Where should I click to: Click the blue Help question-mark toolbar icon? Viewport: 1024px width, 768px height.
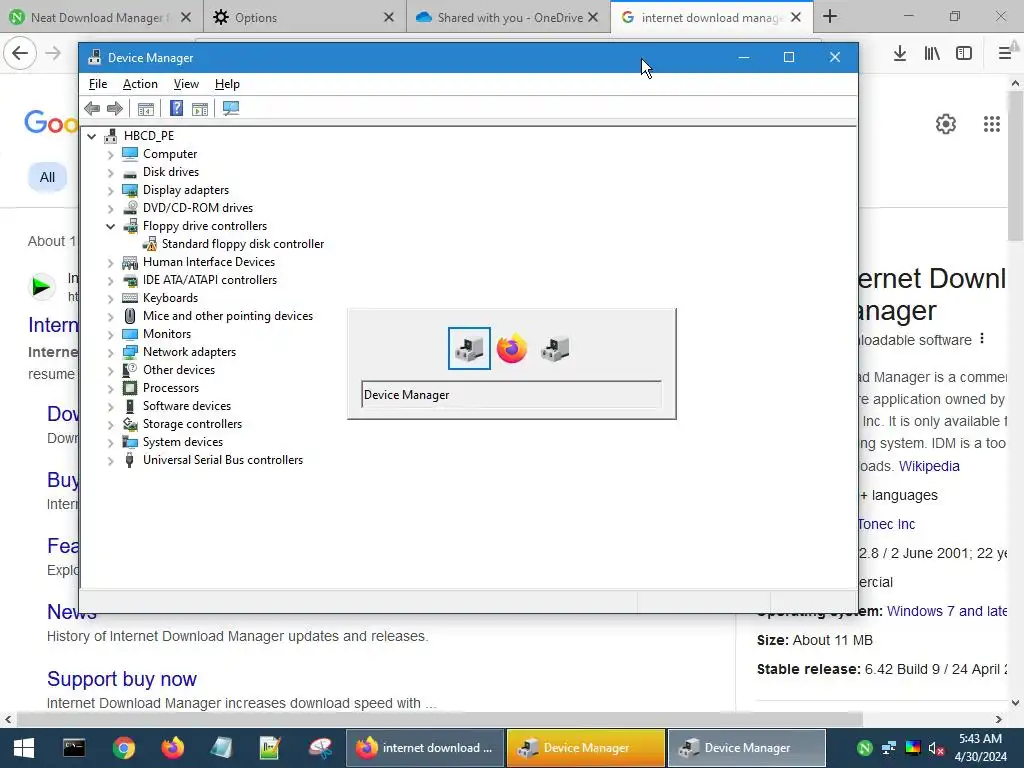pos(176,108)
